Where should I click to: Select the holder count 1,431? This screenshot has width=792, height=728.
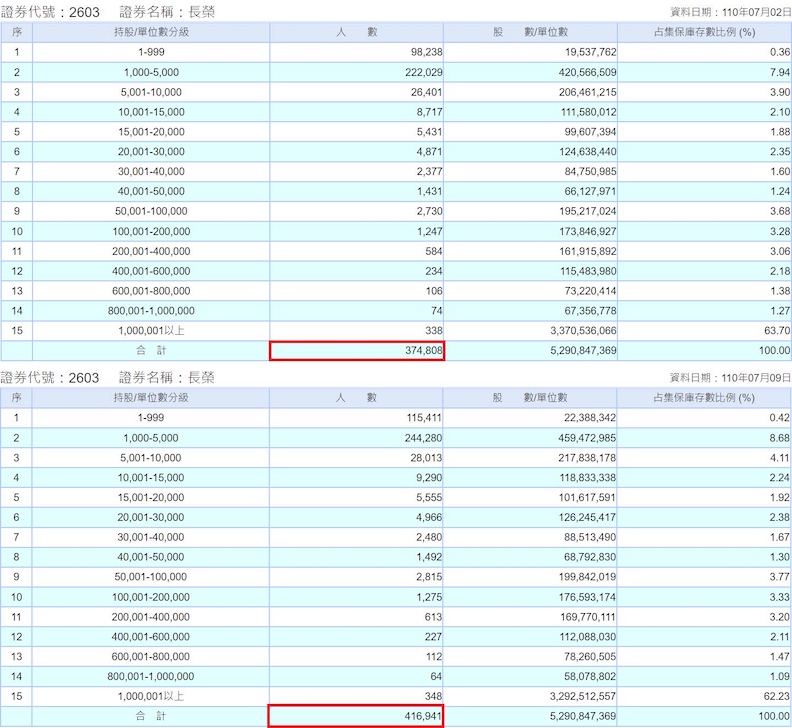[x=429, y=191]
